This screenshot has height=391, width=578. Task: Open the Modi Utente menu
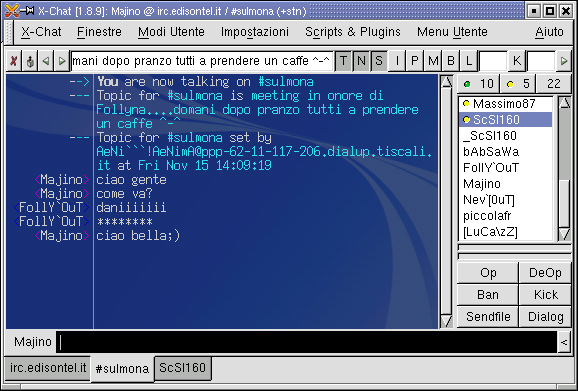171,32
